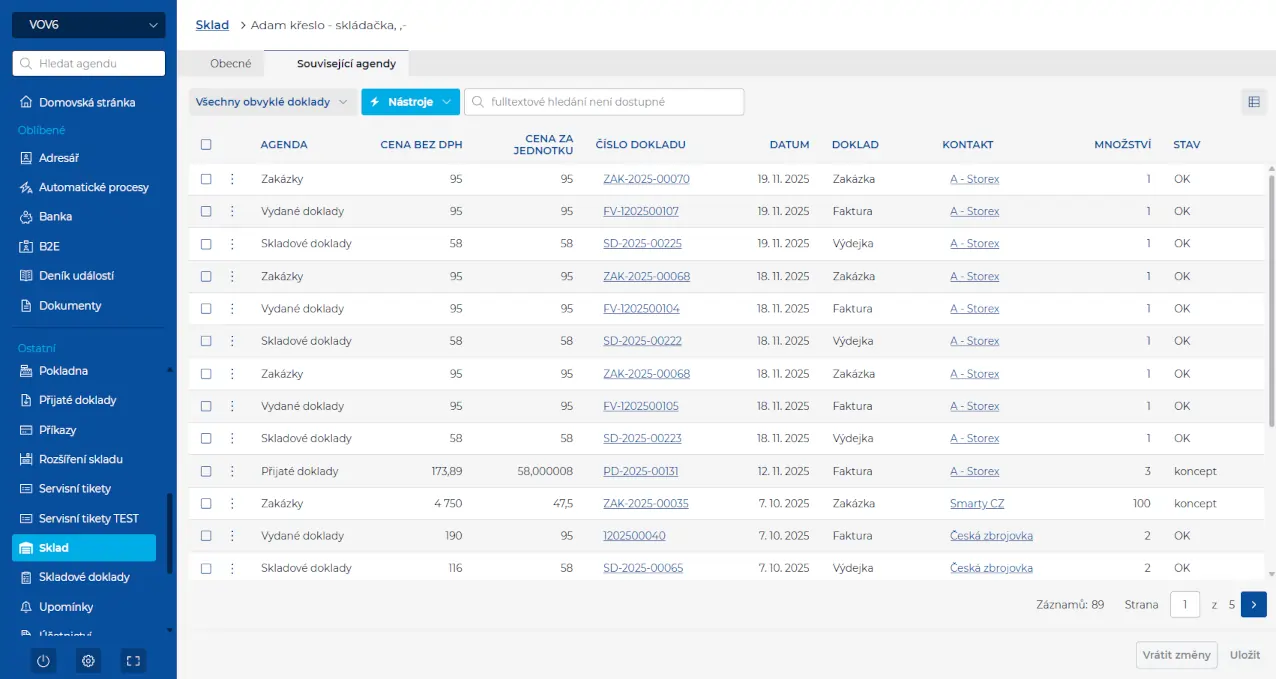
Task: Check the box for row FV-1202500107
Action: (x=206, y=211)
